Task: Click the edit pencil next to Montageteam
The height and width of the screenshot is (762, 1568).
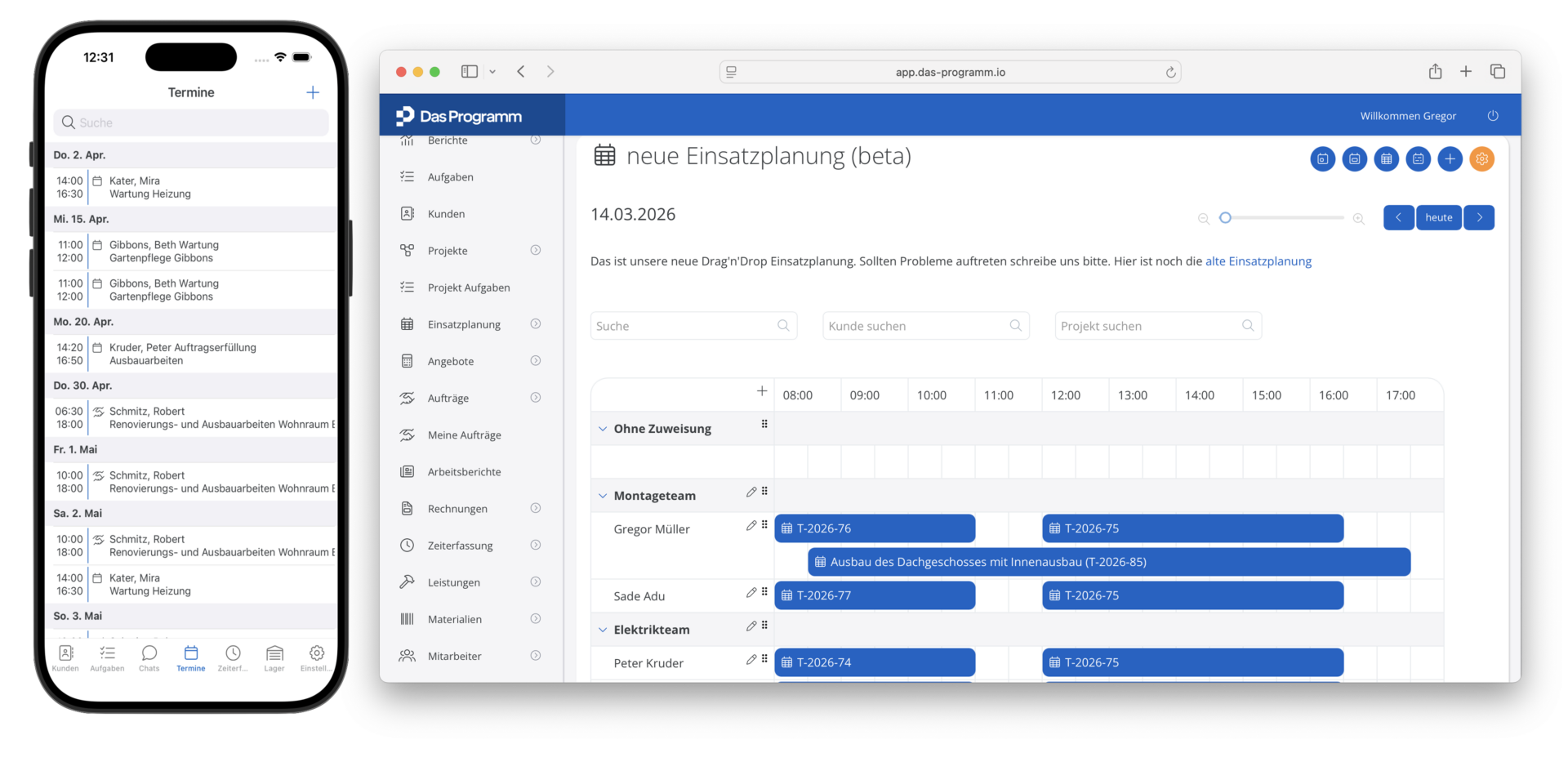Action: 751,492
